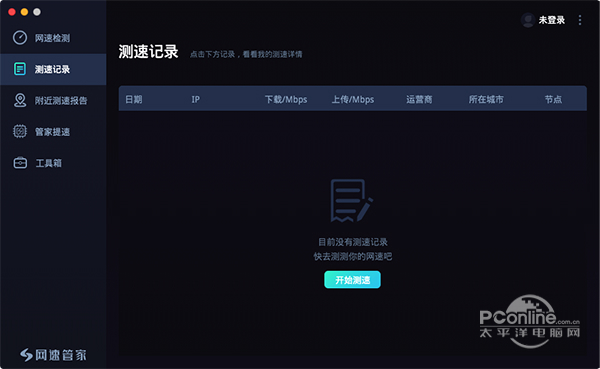Click the speedometer icon for 网速检测
600x369 pixels.
click(20, 38)
